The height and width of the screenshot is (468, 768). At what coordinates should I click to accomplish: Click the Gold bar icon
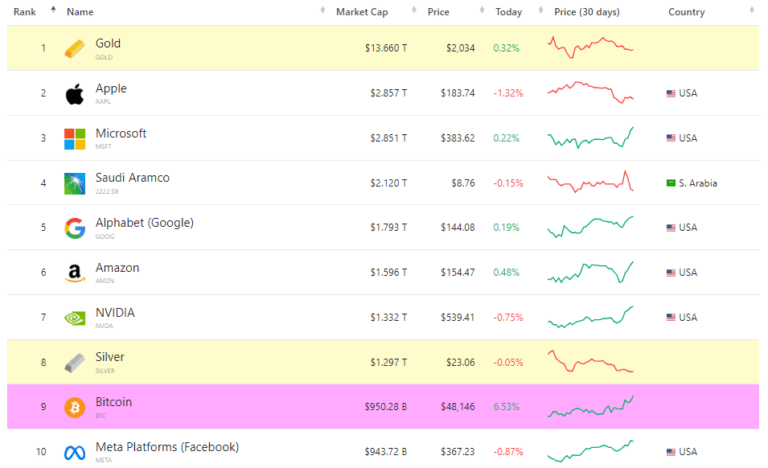tap(74, 49)
